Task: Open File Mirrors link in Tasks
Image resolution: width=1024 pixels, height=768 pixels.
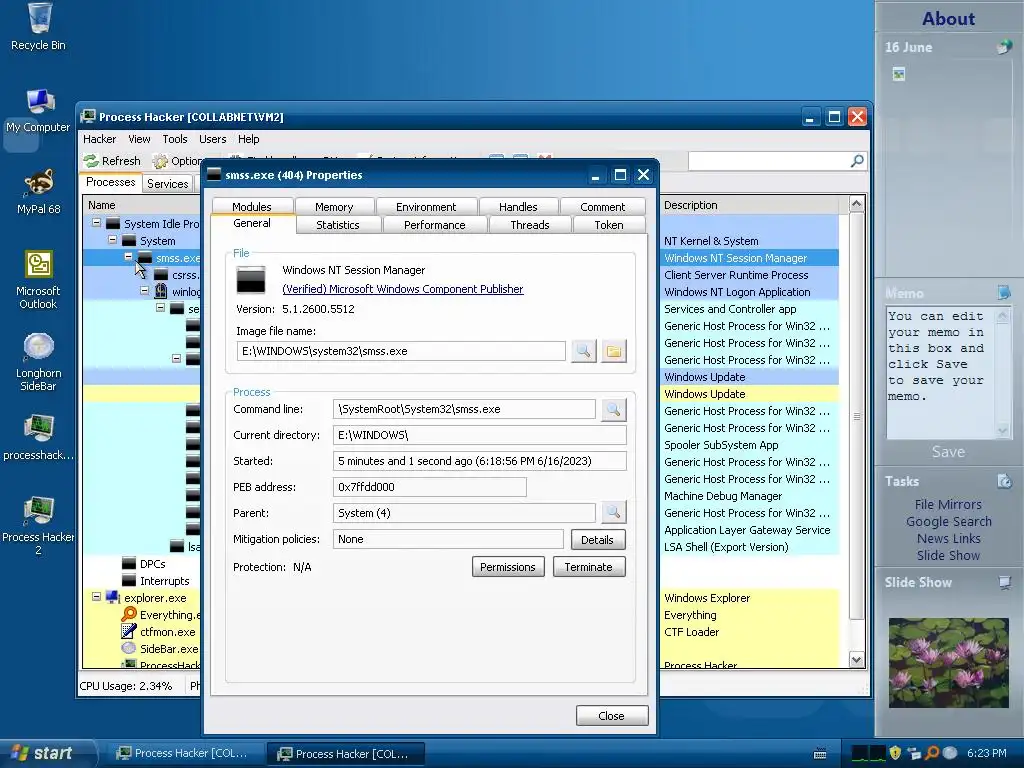Action: tap(948, 504)
